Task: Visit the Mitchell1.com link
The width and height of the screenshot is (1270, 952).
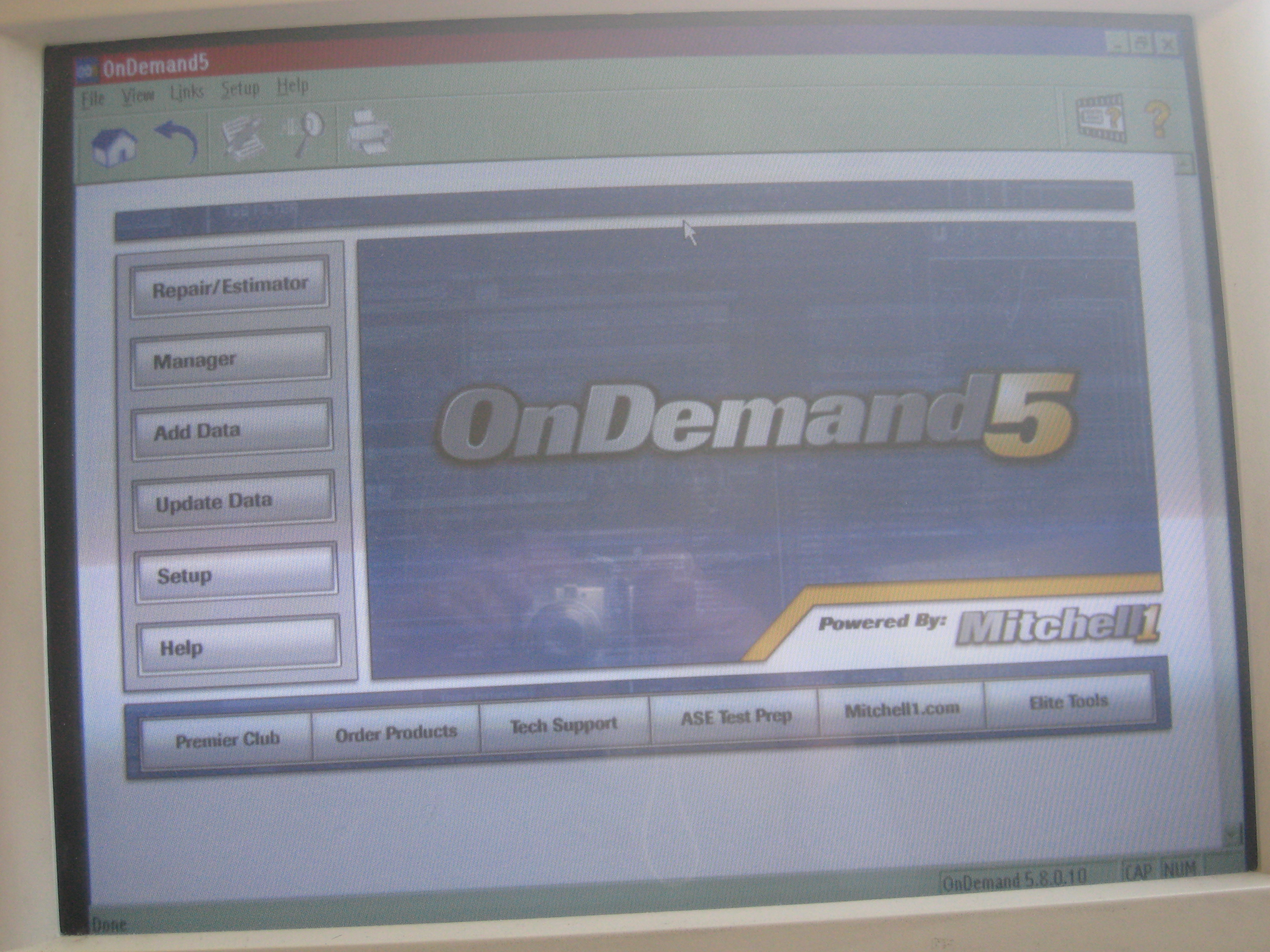Action: pos(902,709)
